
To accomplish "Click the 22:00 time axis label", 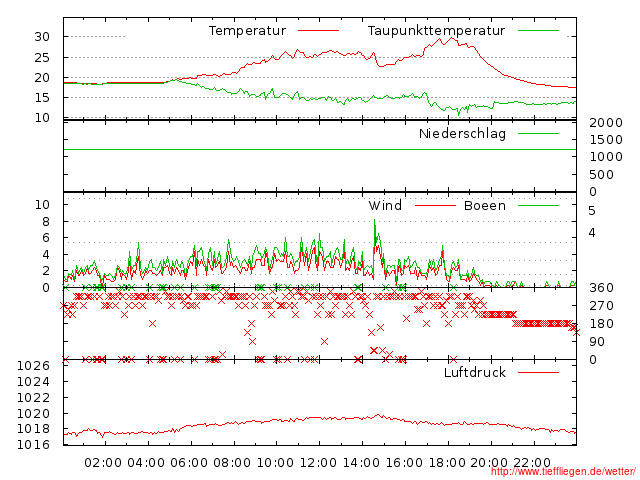I will [x=532, y=463].
